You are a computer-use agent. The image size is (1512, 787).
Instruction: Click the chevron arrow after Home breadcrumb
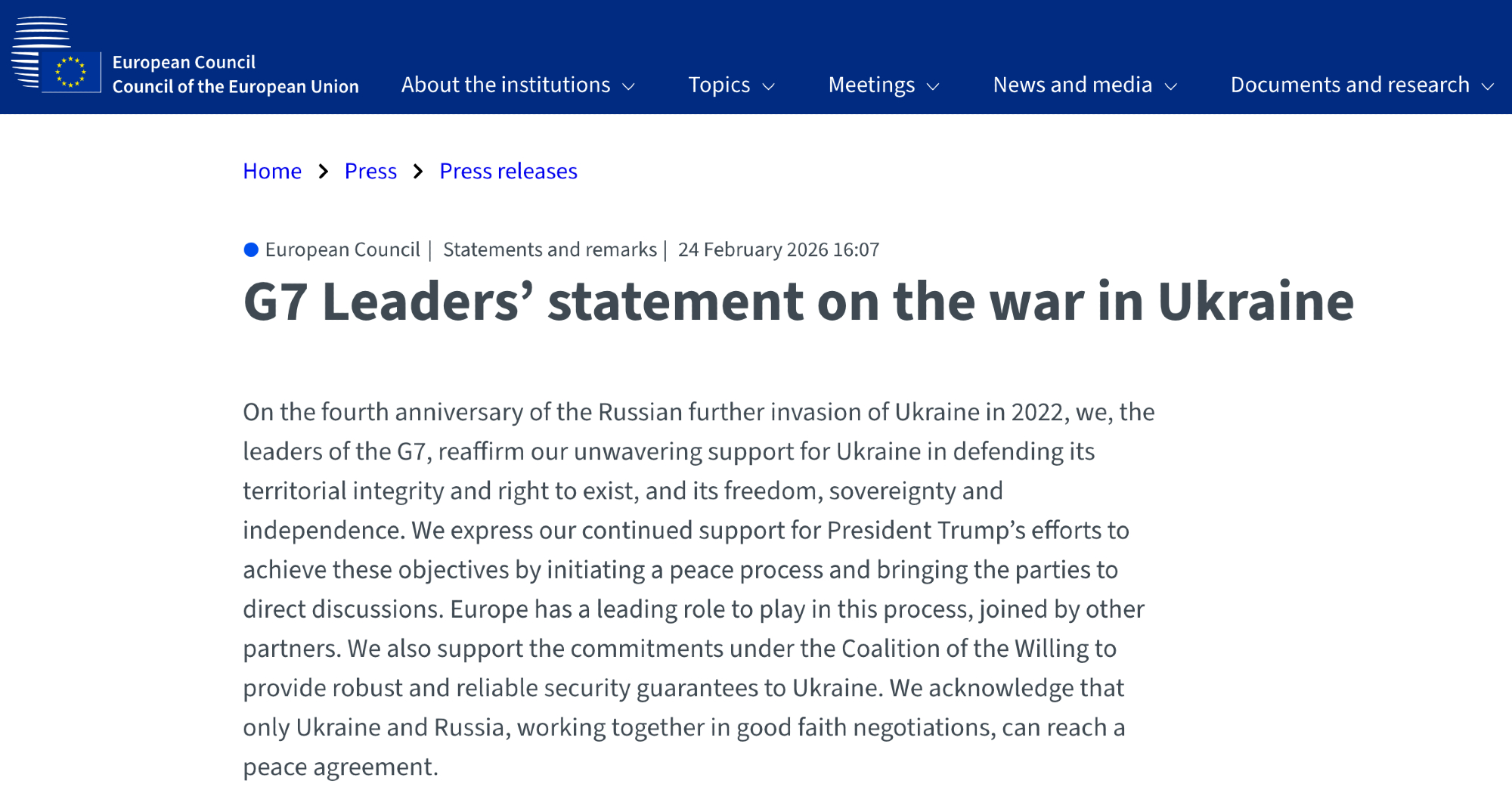[x=324, y=172]
